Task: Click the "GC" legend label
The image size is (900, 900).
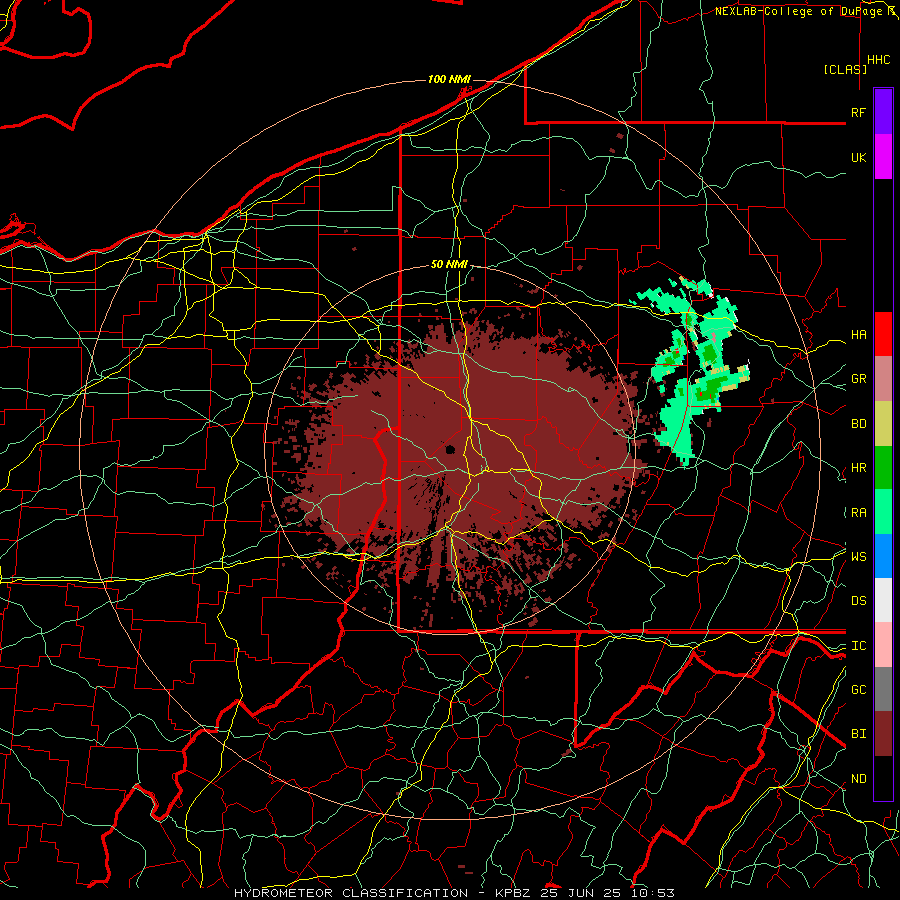Action: (858, 690)
